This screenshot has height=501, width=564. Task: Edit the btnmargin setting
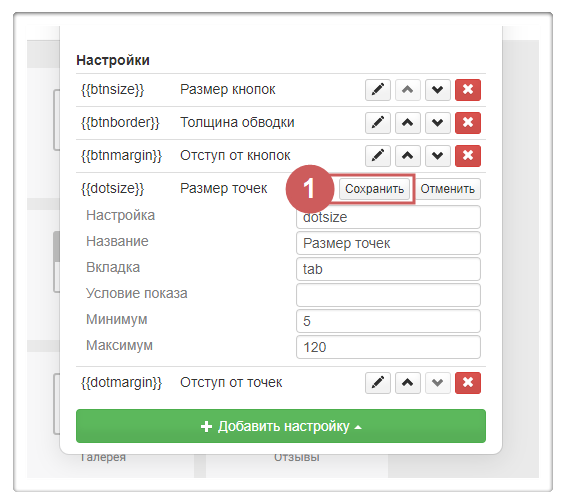(378, 156)
